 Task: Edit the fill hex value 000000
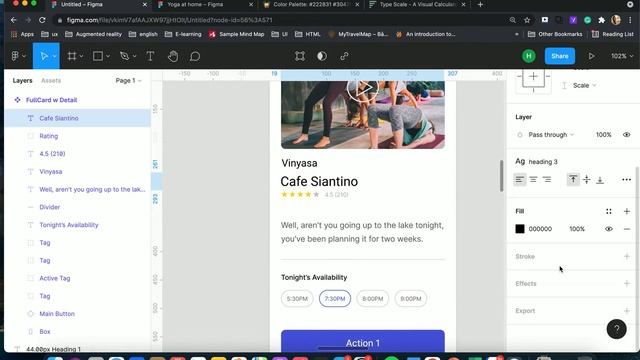point(540,229)
